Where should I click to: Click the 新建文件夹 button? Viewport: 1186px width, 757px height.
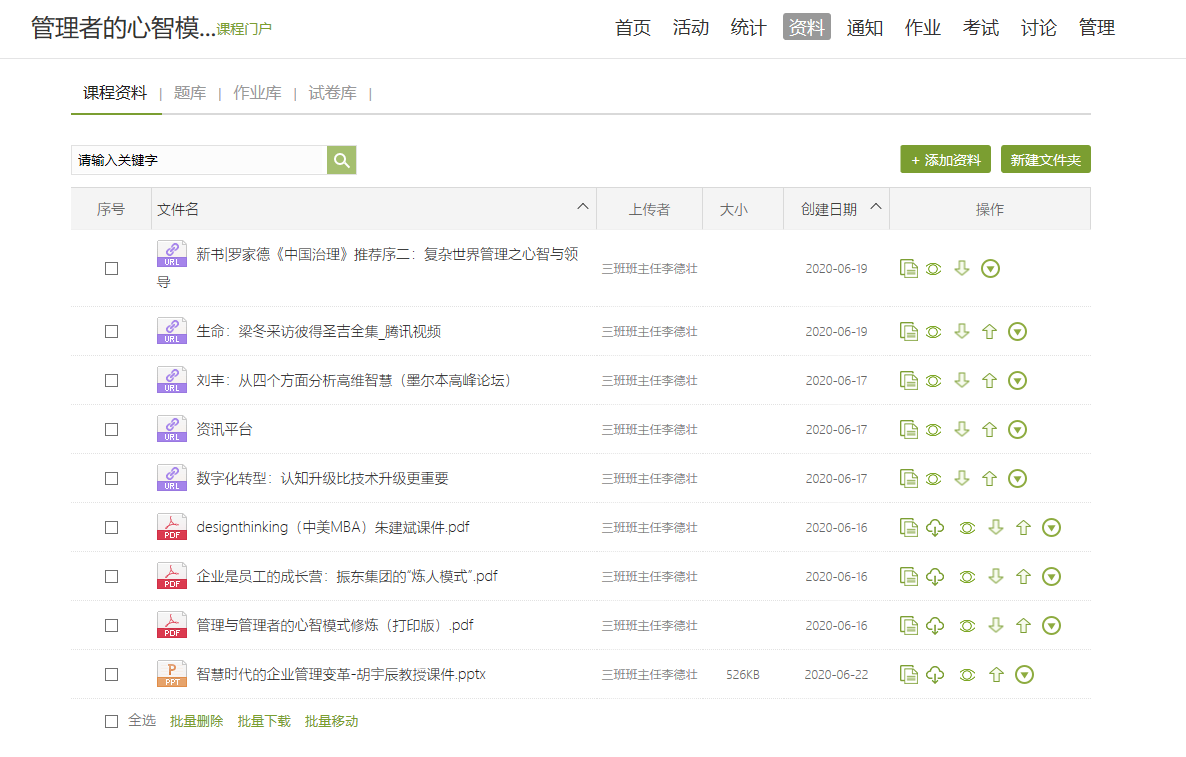(x=1045, y=159)
